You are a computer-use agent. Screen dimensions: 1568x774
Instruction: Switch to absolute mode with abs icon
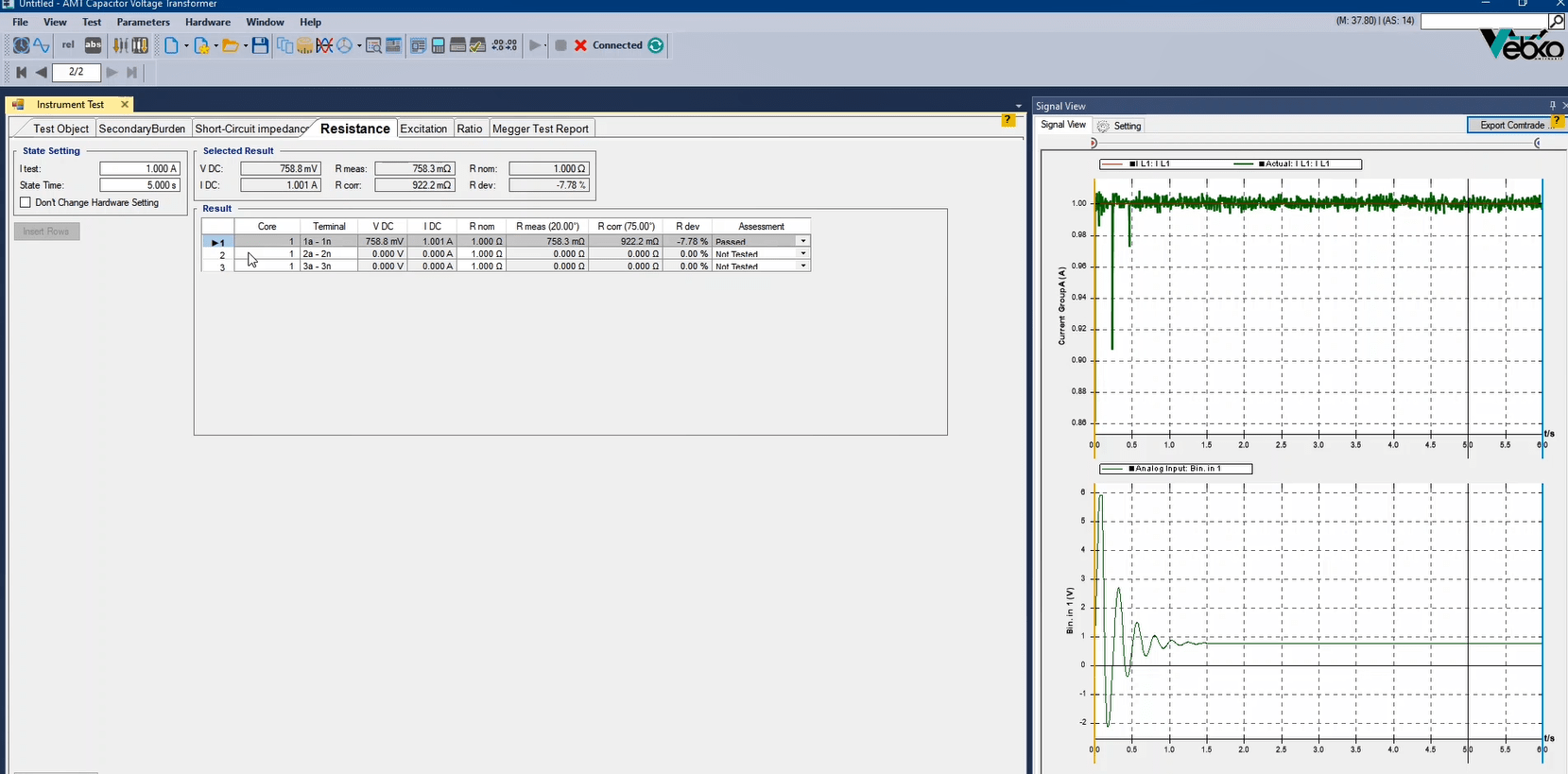93,45
